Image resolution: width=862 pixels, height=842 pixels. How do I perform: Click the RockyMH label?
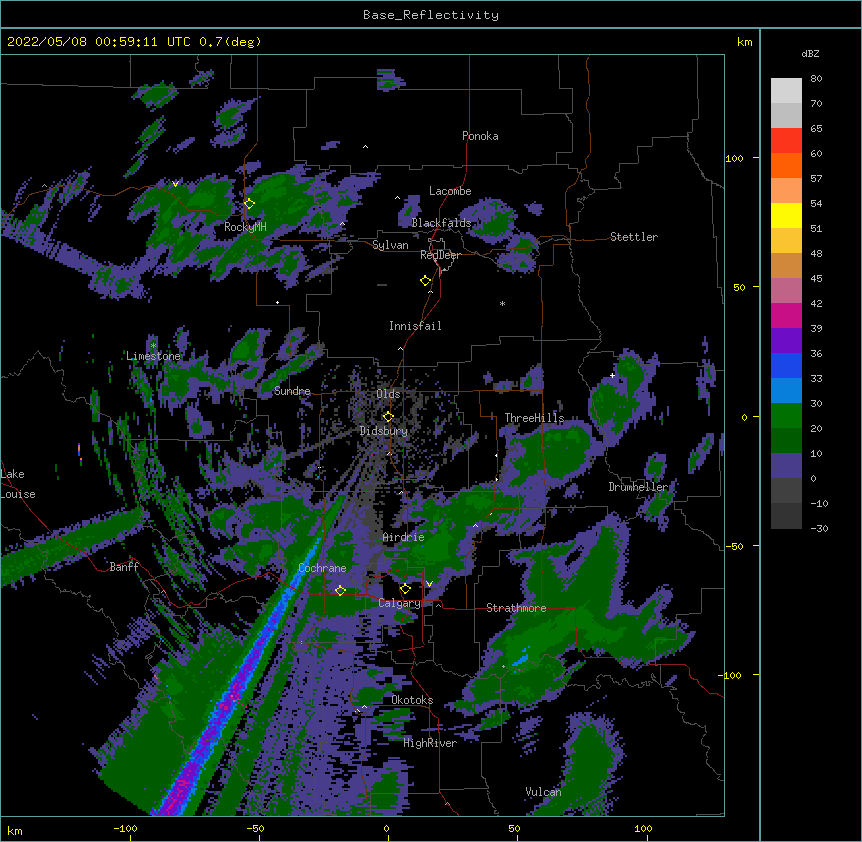click(245, 227)
